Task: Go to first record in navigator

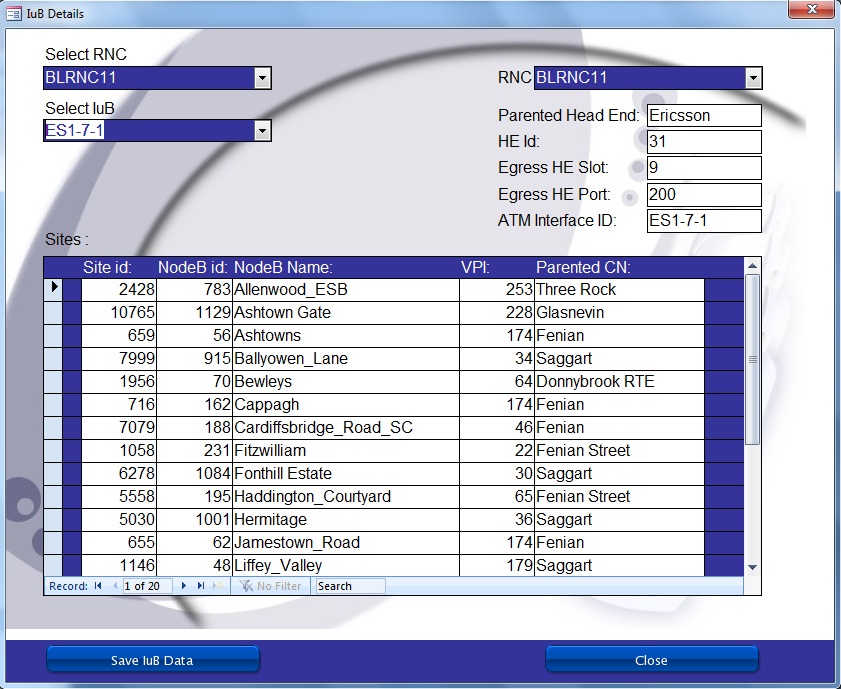Action: [98, 586]
